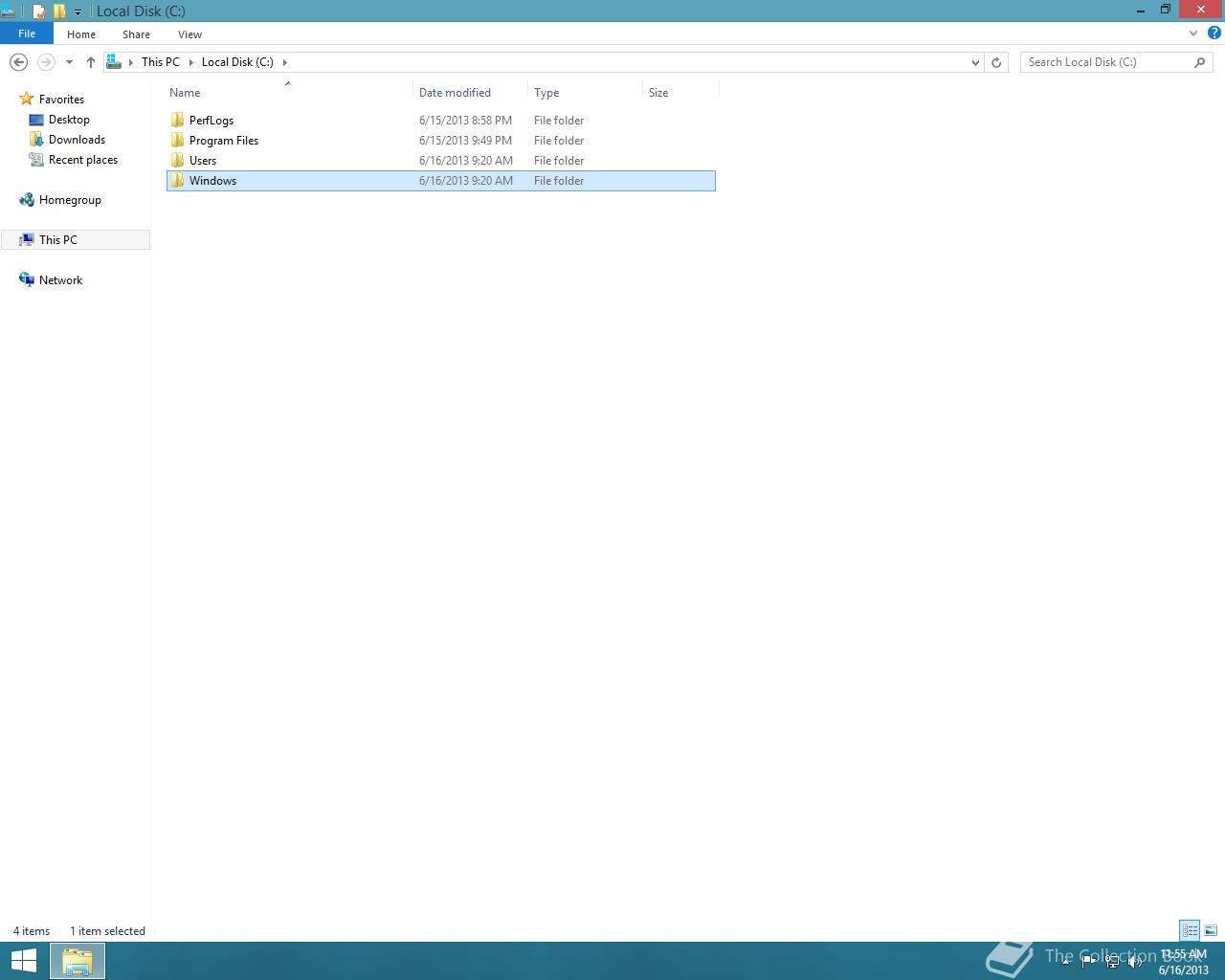Click the Local Disk (C:) breadcrumb
1225x980 pixels.
[x=237, y=62]
